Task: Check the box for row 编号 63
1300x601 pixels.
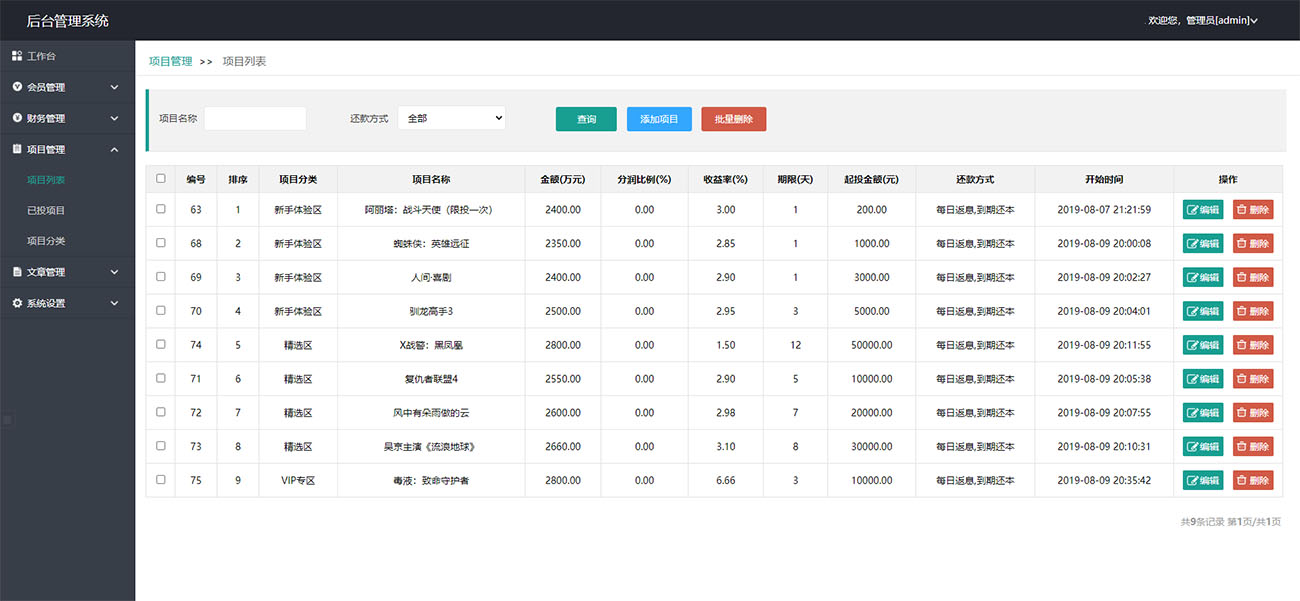Action: (x=161, y=209)
